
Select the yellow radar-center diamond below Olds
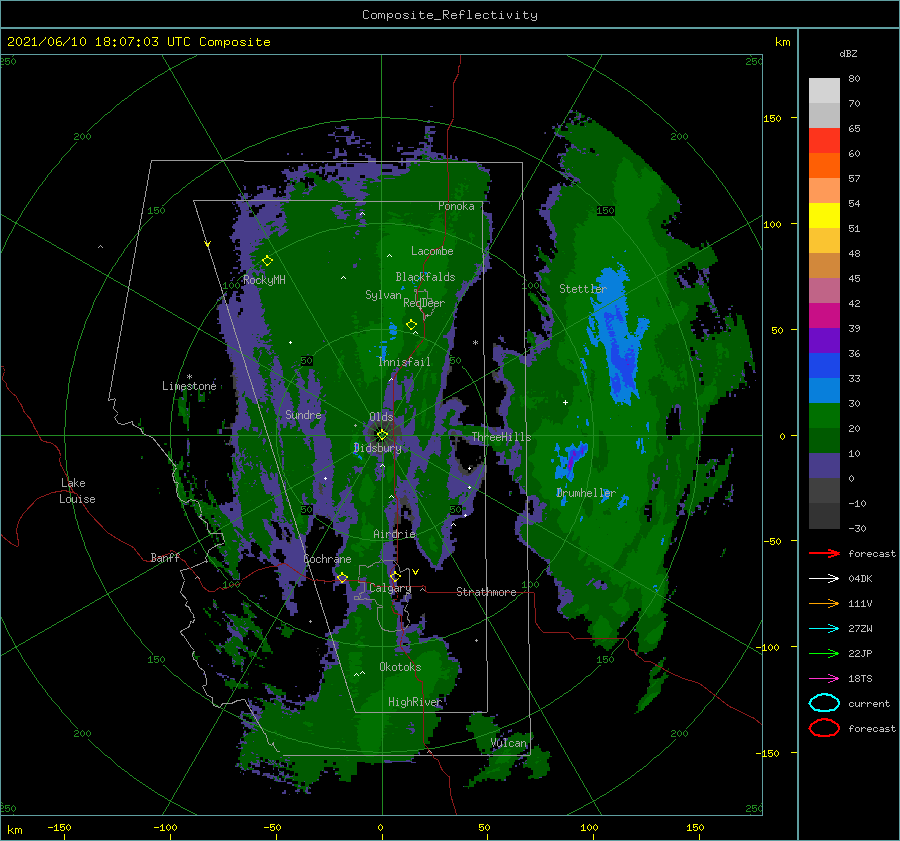click(382, 435)
